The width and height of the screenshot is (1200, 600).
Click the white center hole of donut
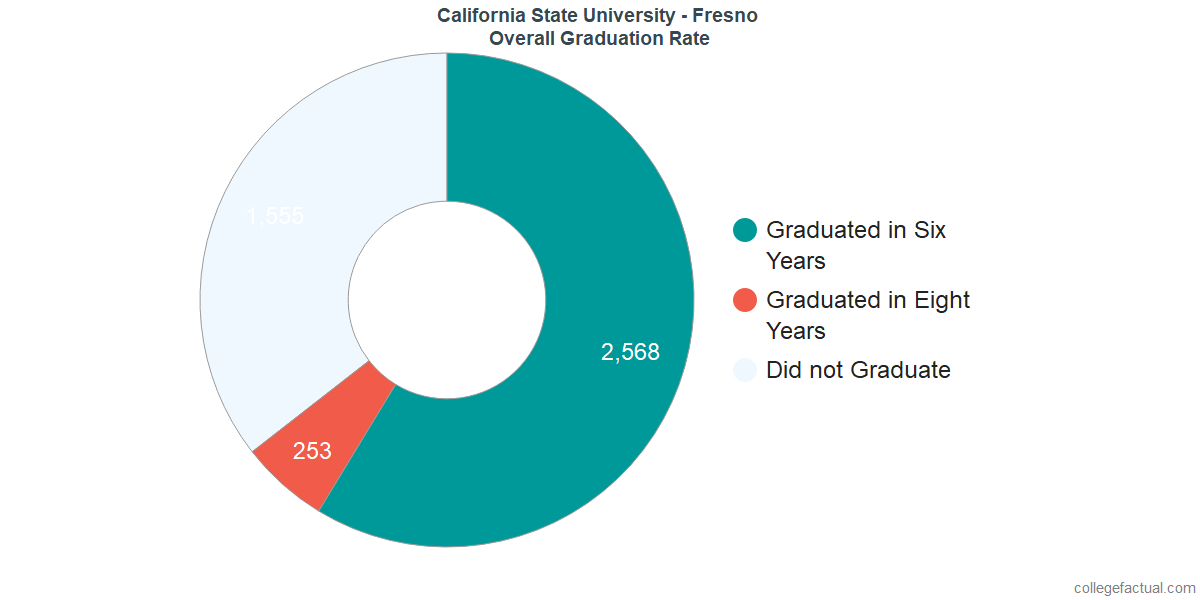(447, 300)
